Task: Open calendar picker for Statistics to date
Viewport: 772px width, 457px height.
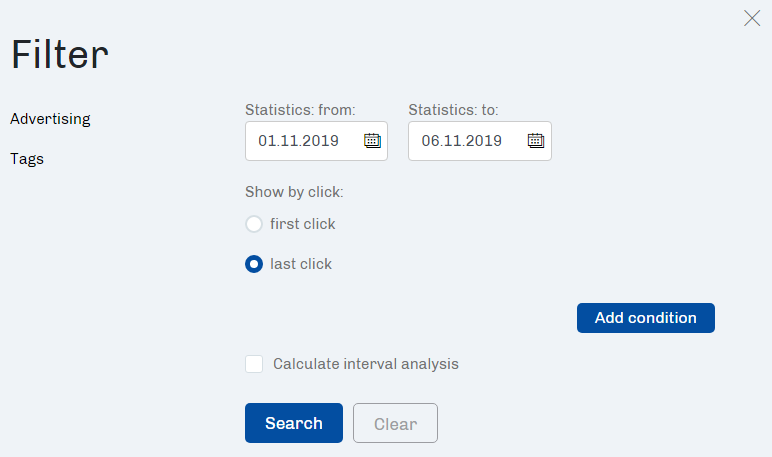Action: (536, 141)
